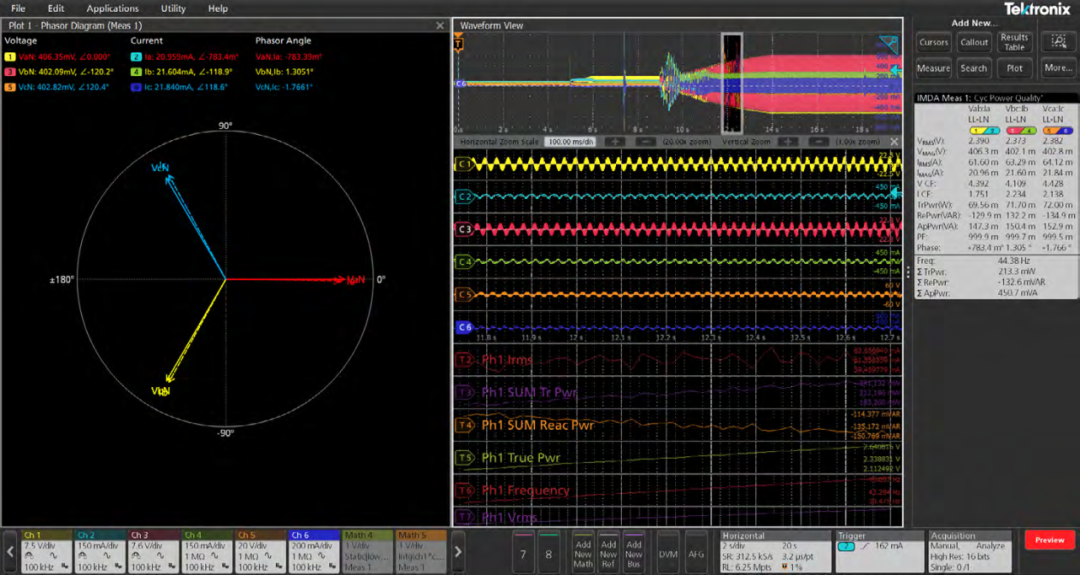Click the T4 Ph1 SUM Reac Pwr trend handle
The image size is (1080, 575).
tap(464, 425)
